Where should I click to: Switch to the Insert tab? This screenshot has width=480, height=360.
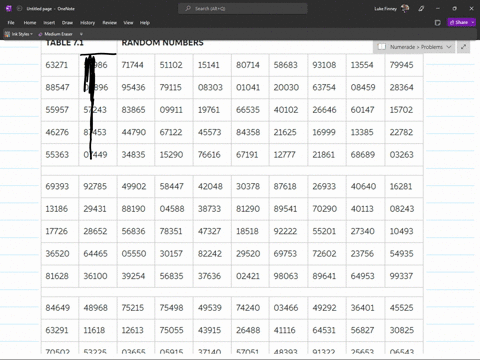coord(49,23)
